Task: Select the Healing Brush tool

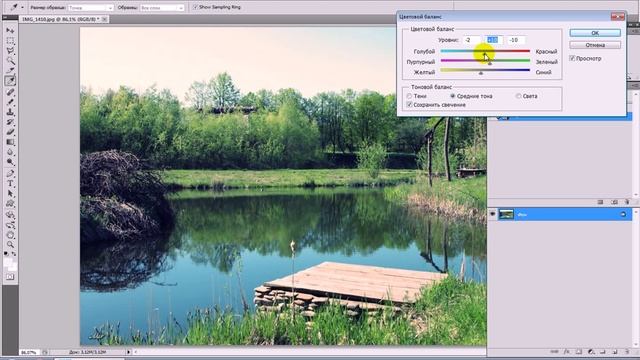Action: (x=10, y=92)
